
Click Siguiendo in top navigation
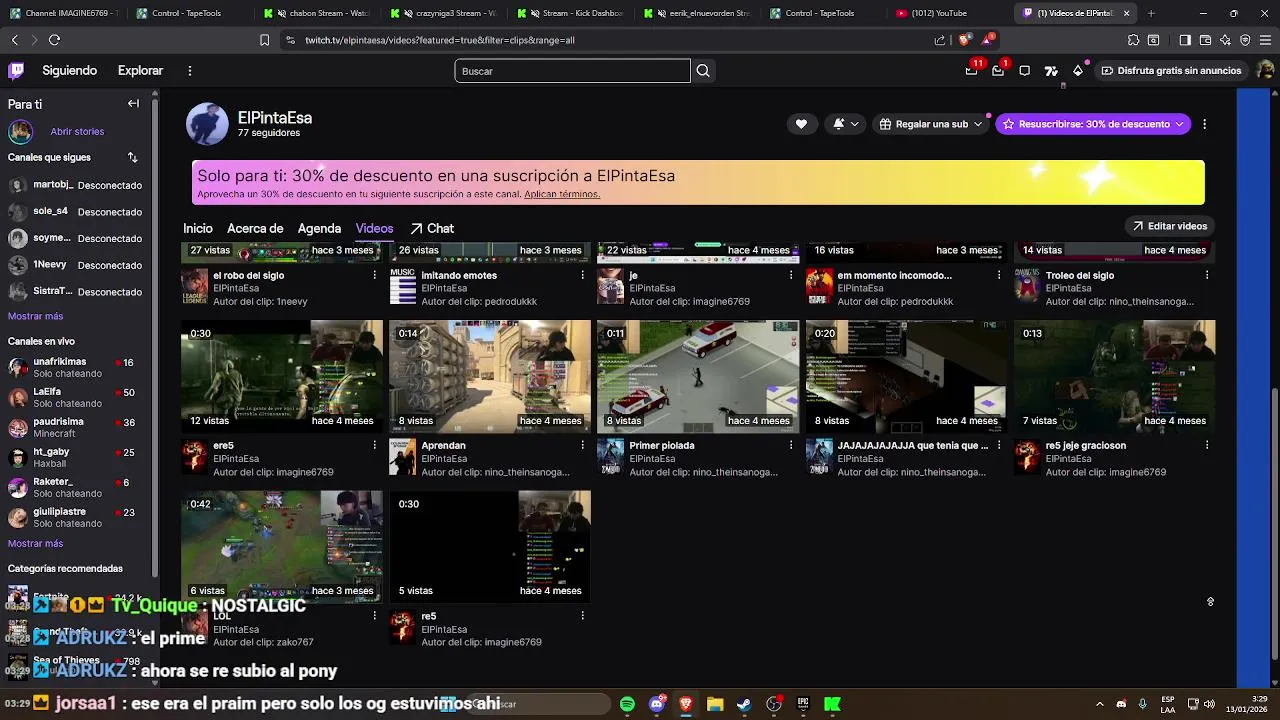[70, 71]
